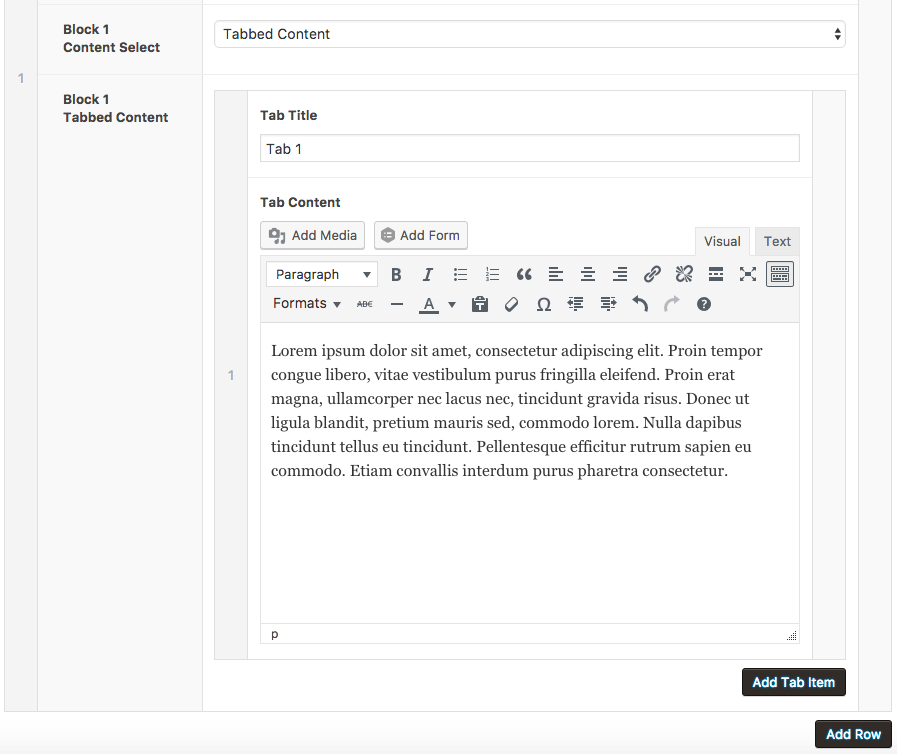Viewport: 897px width, 754px height.
Task: Switch to the Text editor tab
Action: tap(777, 241)
